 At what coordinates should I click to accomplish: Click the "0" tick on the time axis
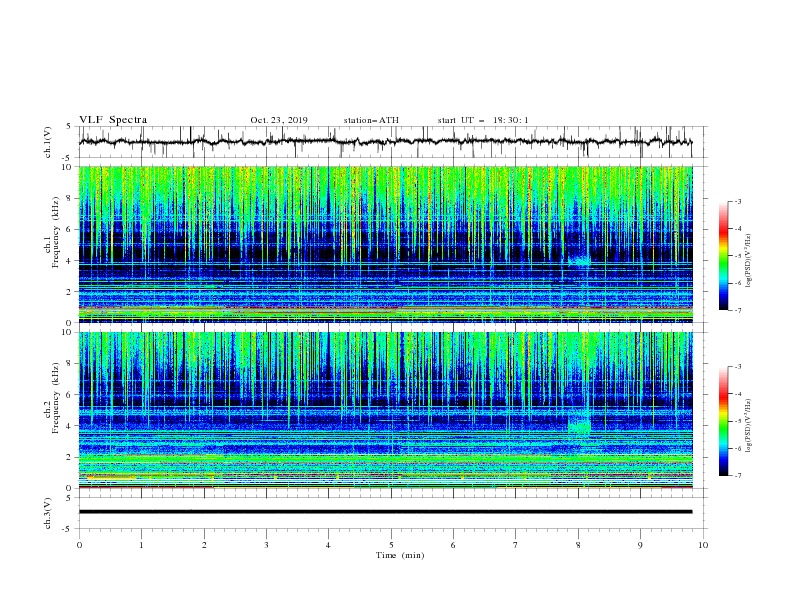[79, 545]
